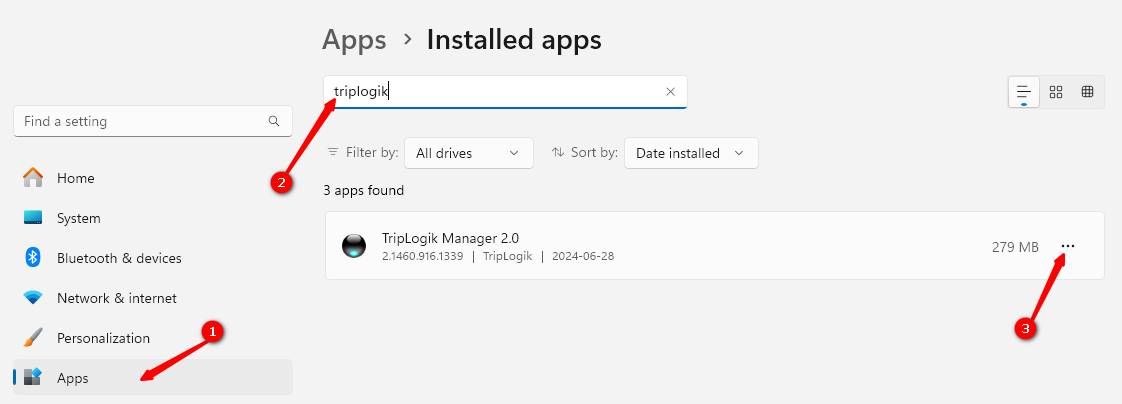Click the installed apps search field
The image size is (1122, 404).
pos(505,92)
